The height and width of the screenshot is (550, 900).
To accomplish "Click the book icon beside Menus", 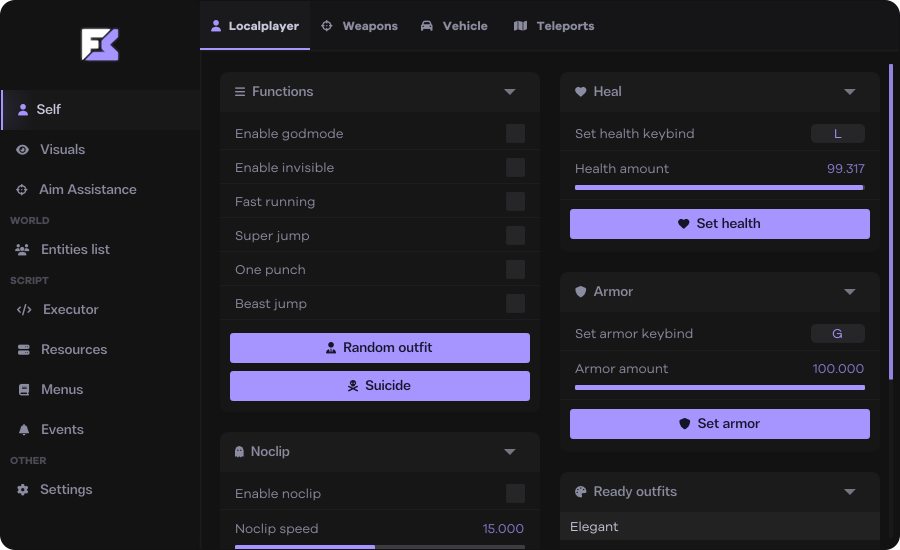I will pos(22,390).
